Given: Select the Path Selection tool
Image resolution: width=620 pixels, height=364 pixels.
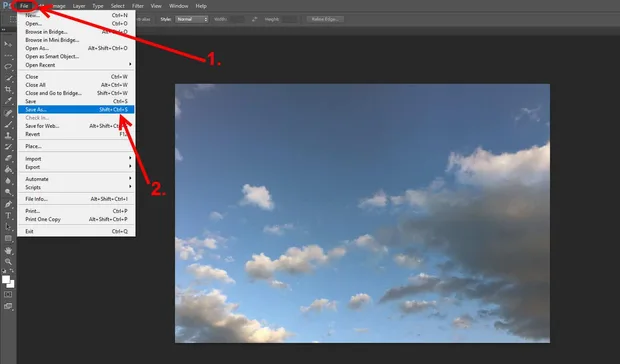Looking at the screenshot, I should click(x=8, y=227).
